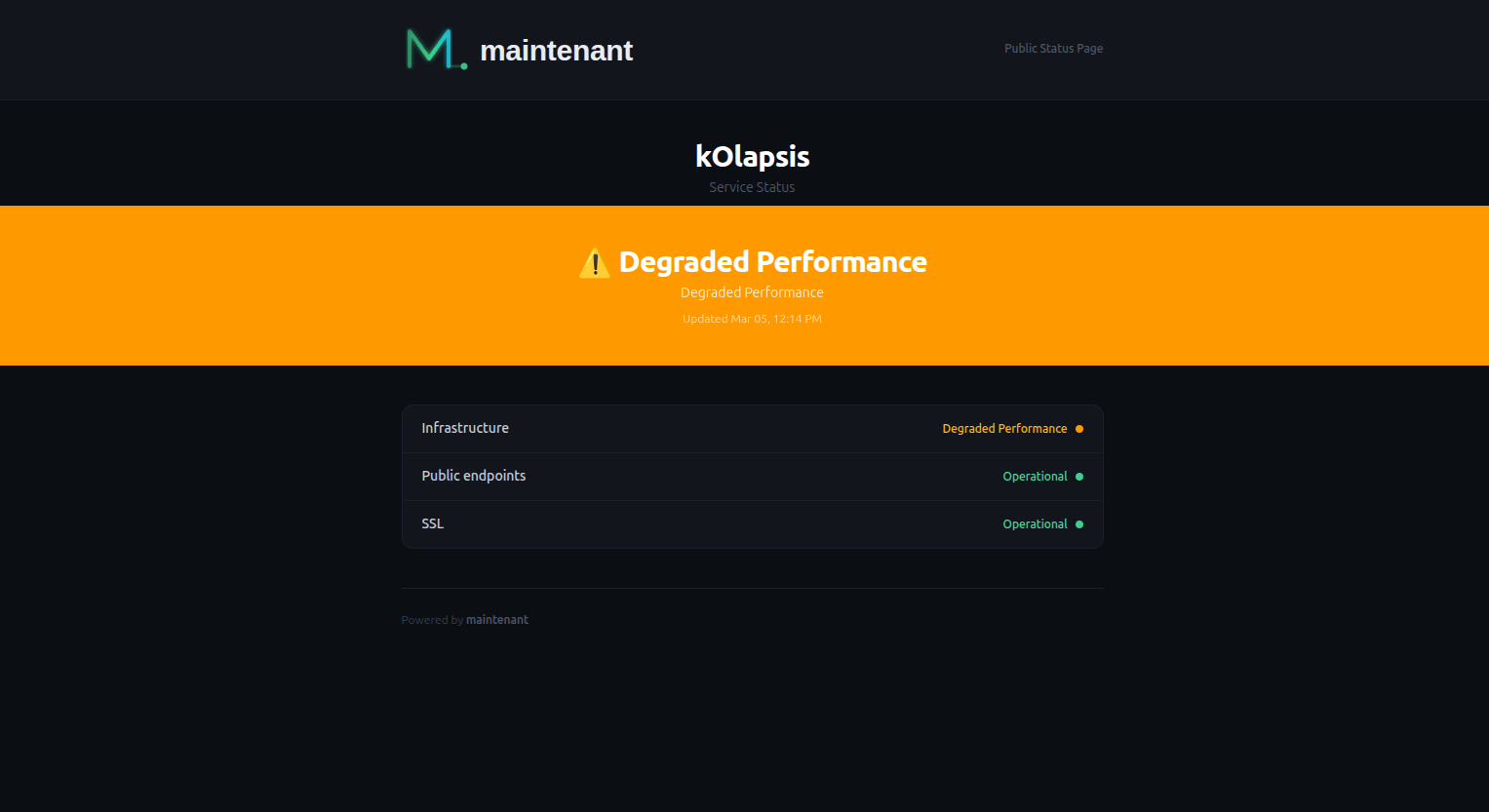The width and height of the screenshot is (1489, 812).
Task: Click the Powered by maintenant link
Action: pos(497,619)
